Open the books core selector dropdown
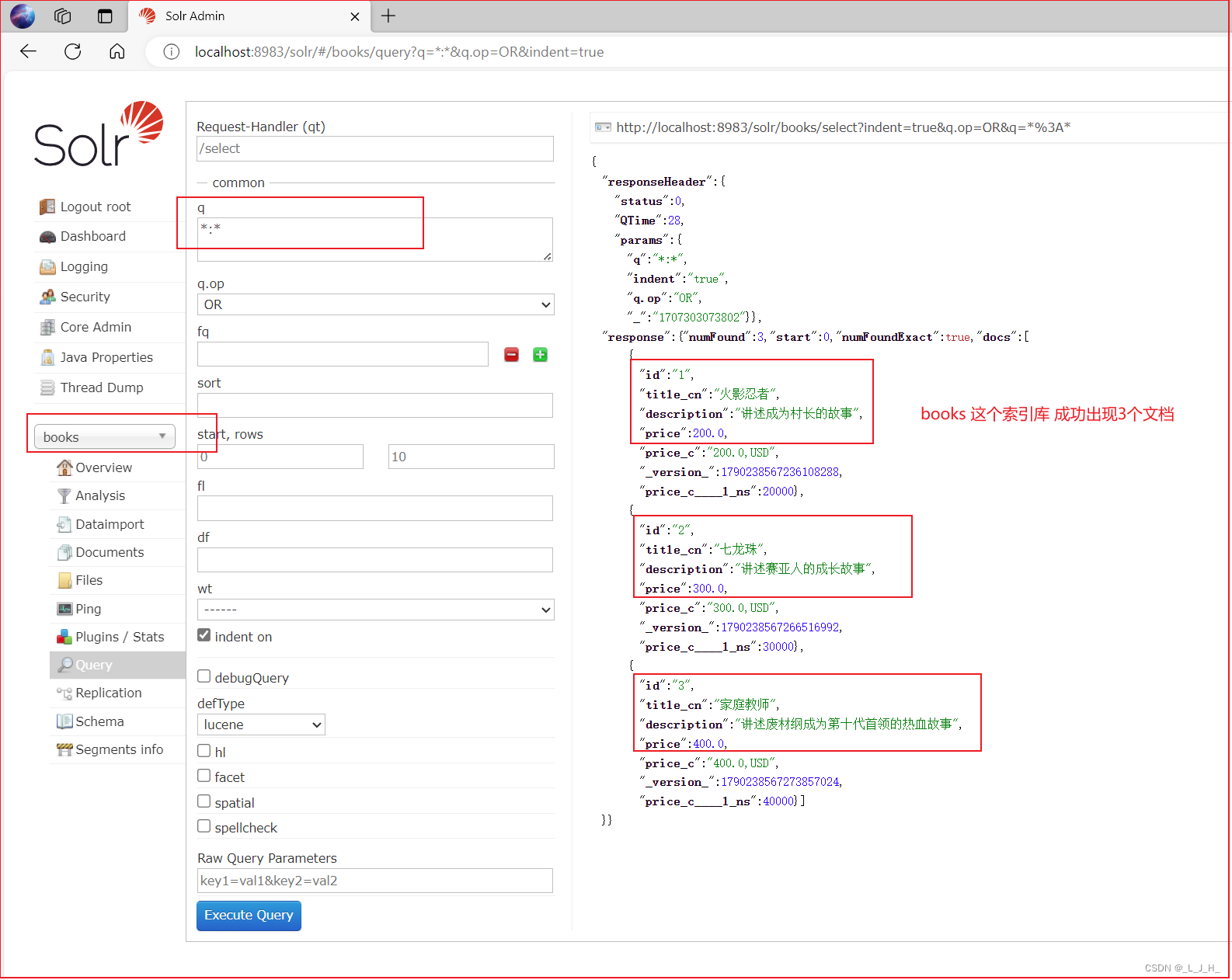 tap(104, 436)
